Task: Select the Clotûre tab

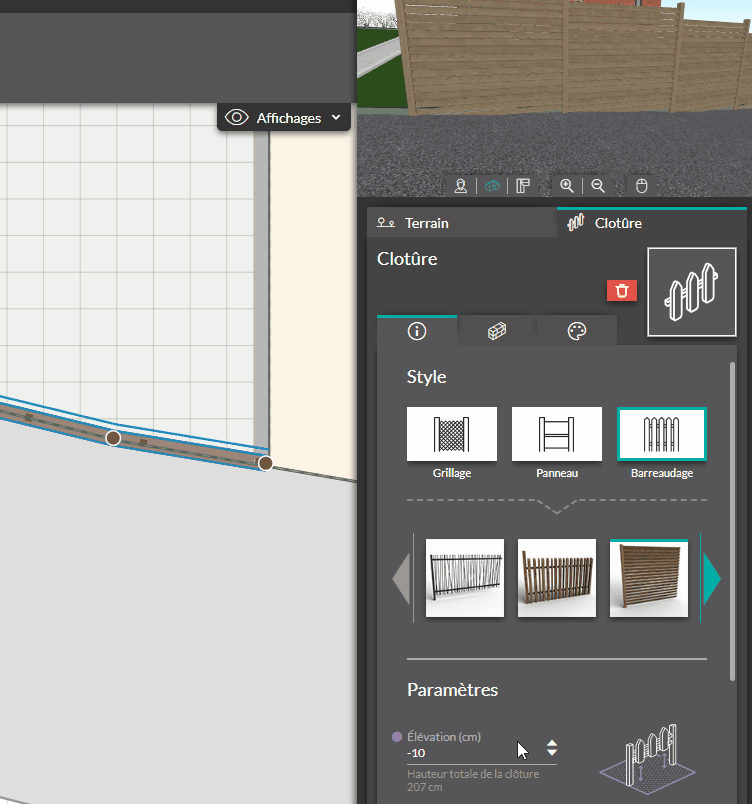Action: tap(651, 223)
